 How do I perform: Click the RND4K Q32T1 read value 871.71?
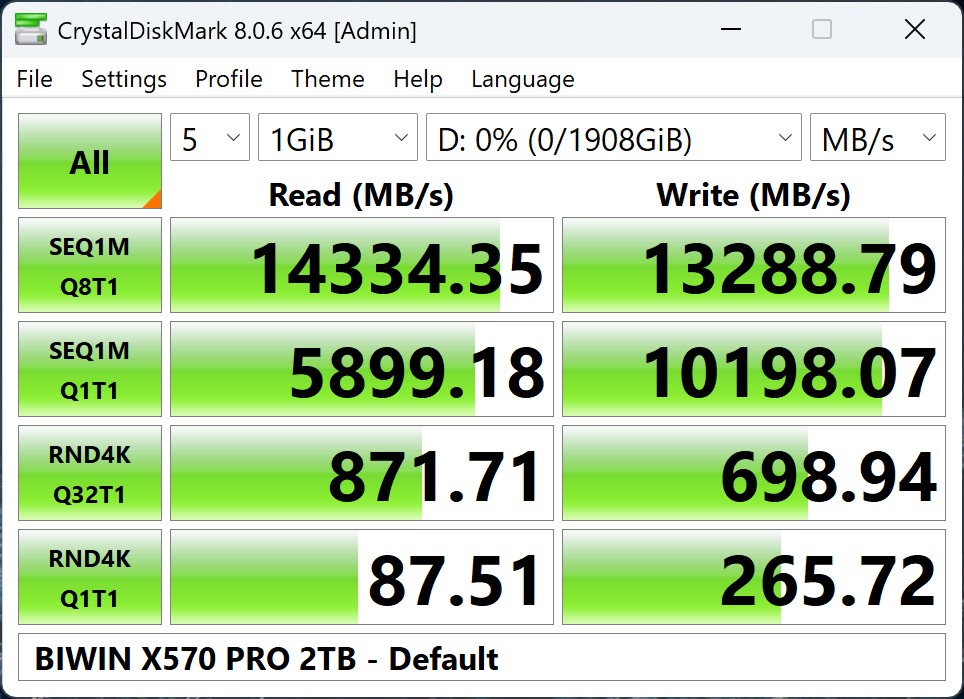tap(362, 473)
